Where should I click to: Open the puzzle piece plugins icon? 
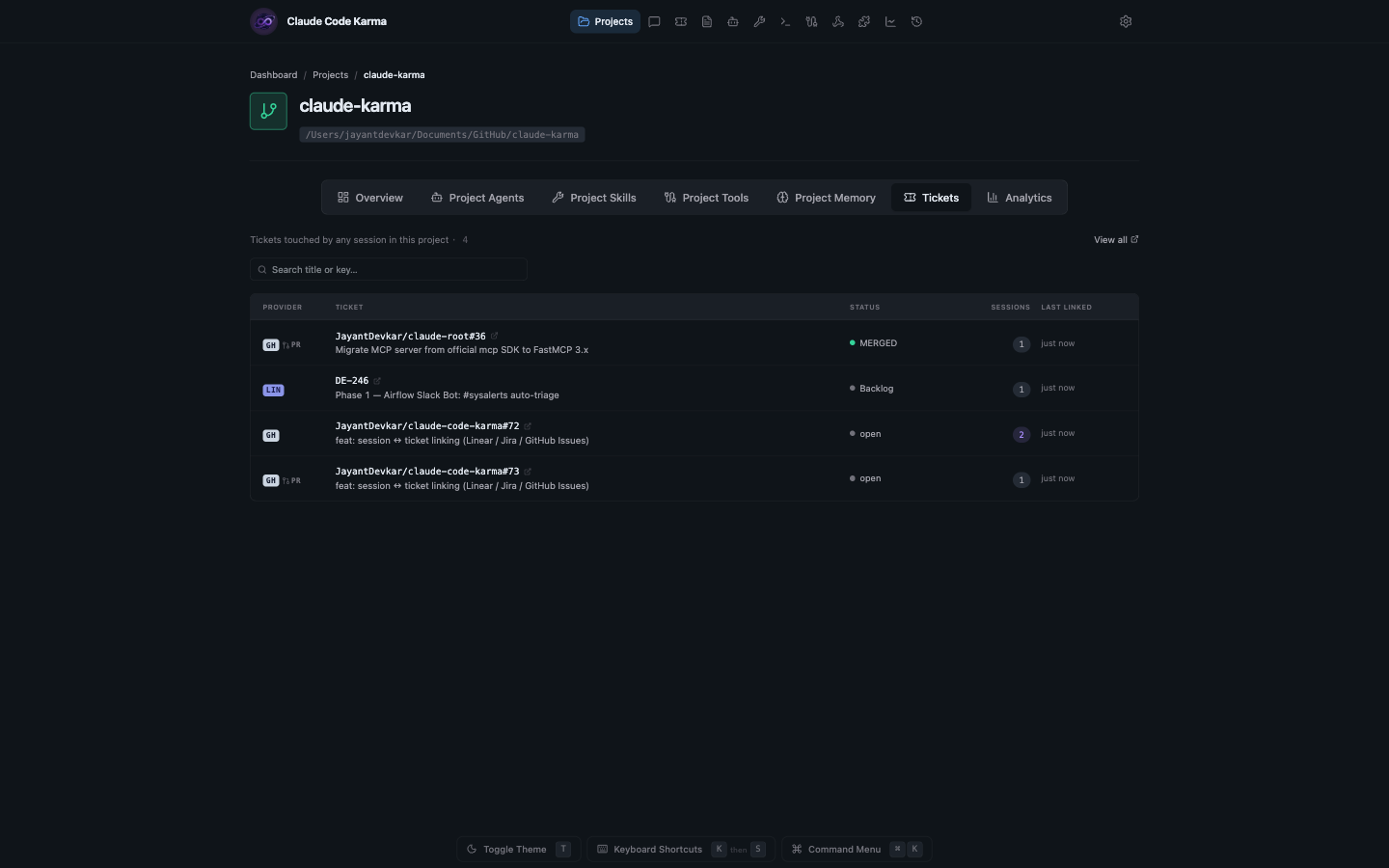[864, 21]
